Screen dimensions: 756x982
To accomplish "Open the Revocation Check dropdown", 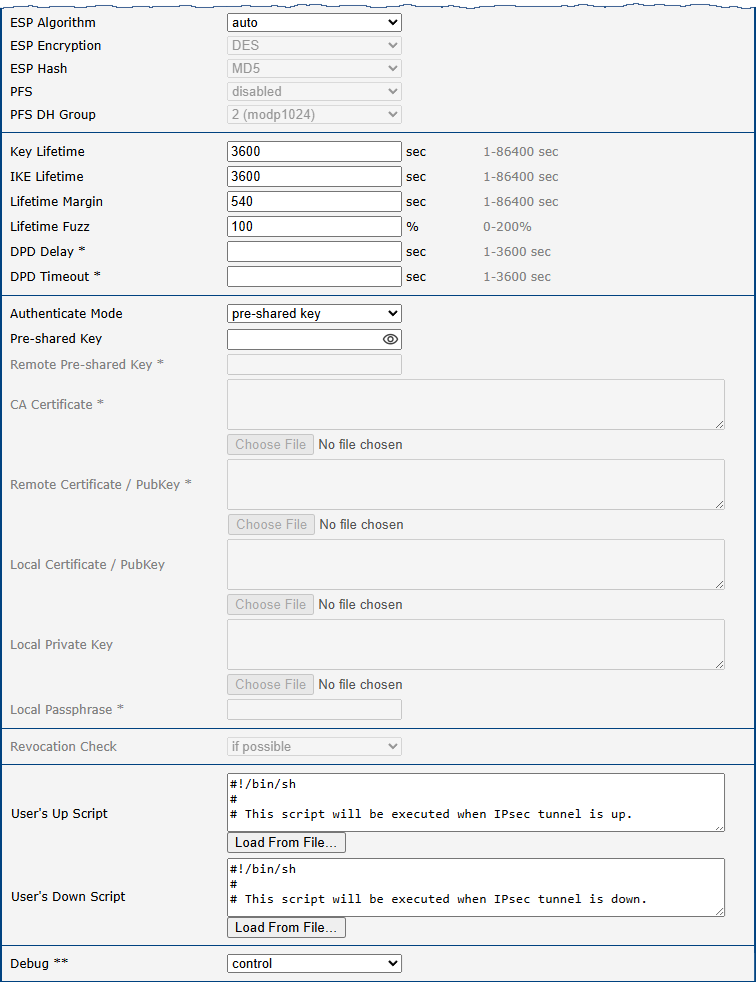I will click(314, 747).
